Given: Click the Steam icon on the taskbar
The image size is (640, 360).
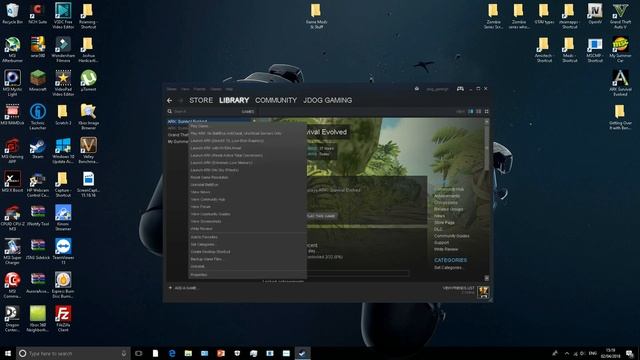Looking at the screenshot, I should (x=302, y=353).
